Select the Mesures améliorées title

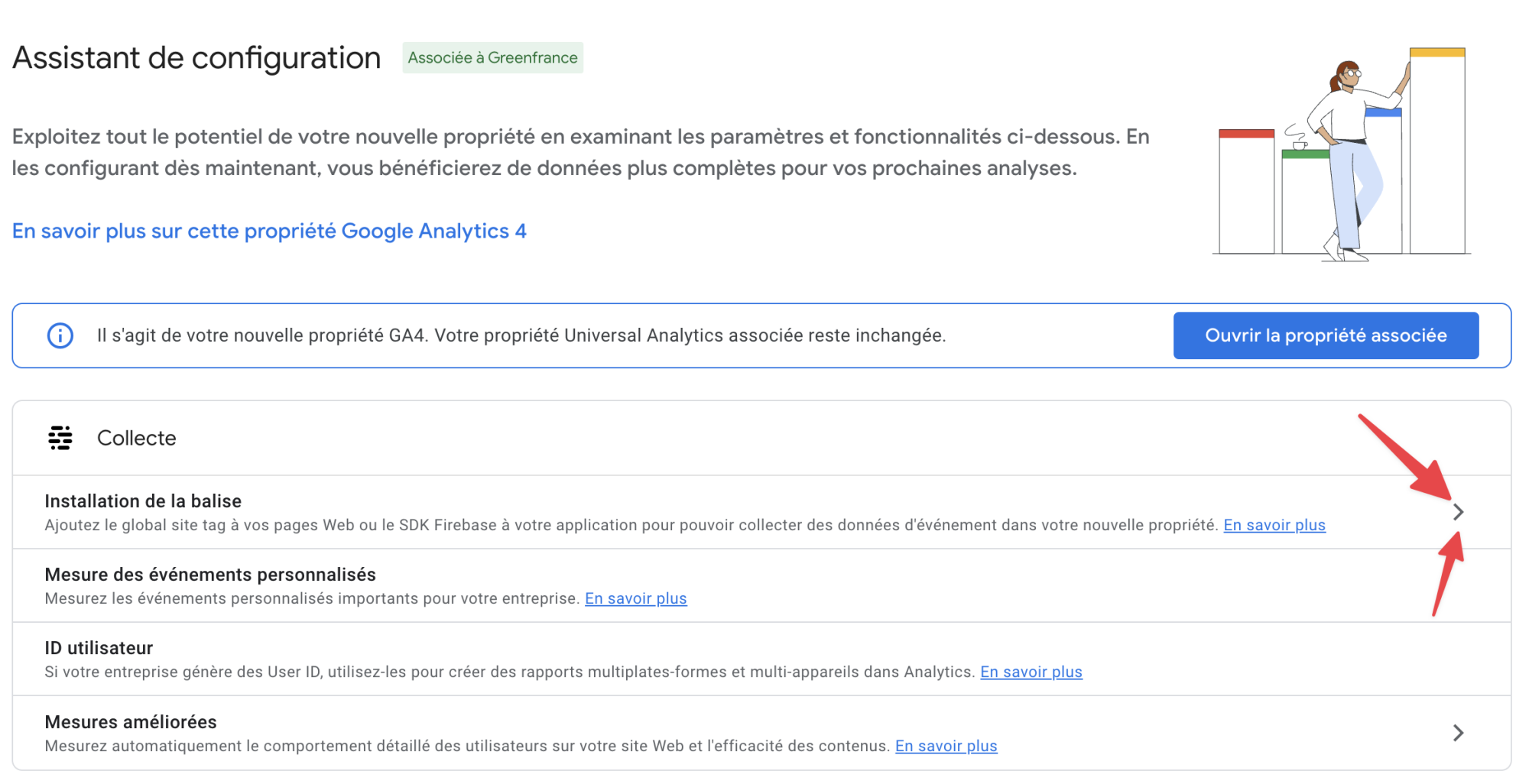(131, 722)
